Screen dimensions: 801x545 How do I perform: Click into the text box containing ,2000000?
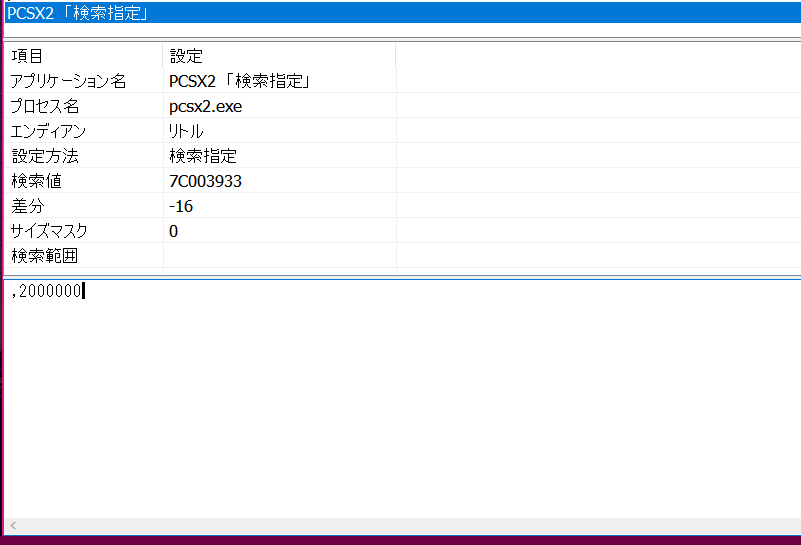403,398
